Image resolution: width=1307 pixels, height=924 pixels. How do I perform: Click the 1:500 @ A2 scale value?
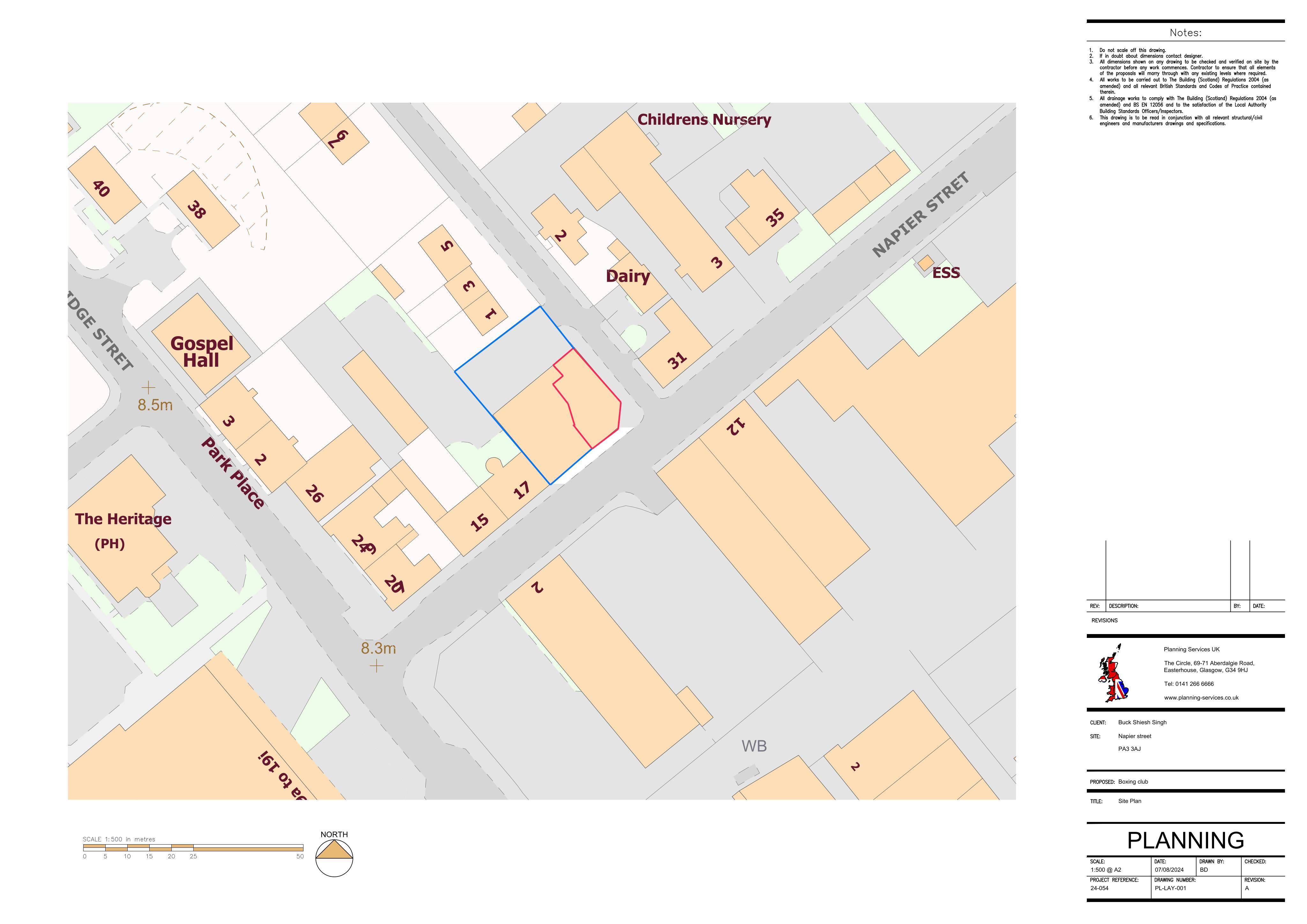coord(1105,870)
